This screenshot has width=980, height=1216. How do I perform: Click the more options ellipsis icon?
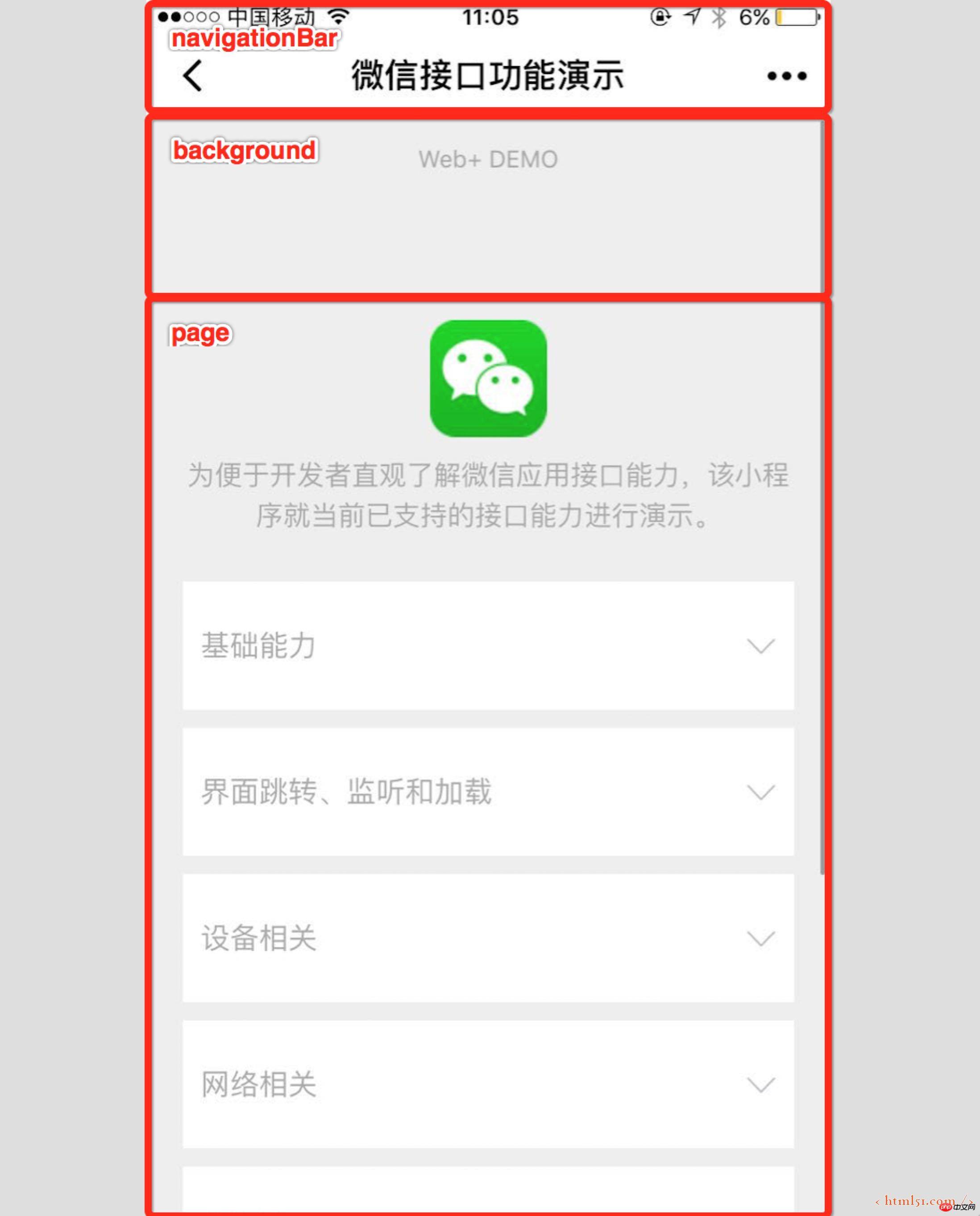click(x=790, y=75)
